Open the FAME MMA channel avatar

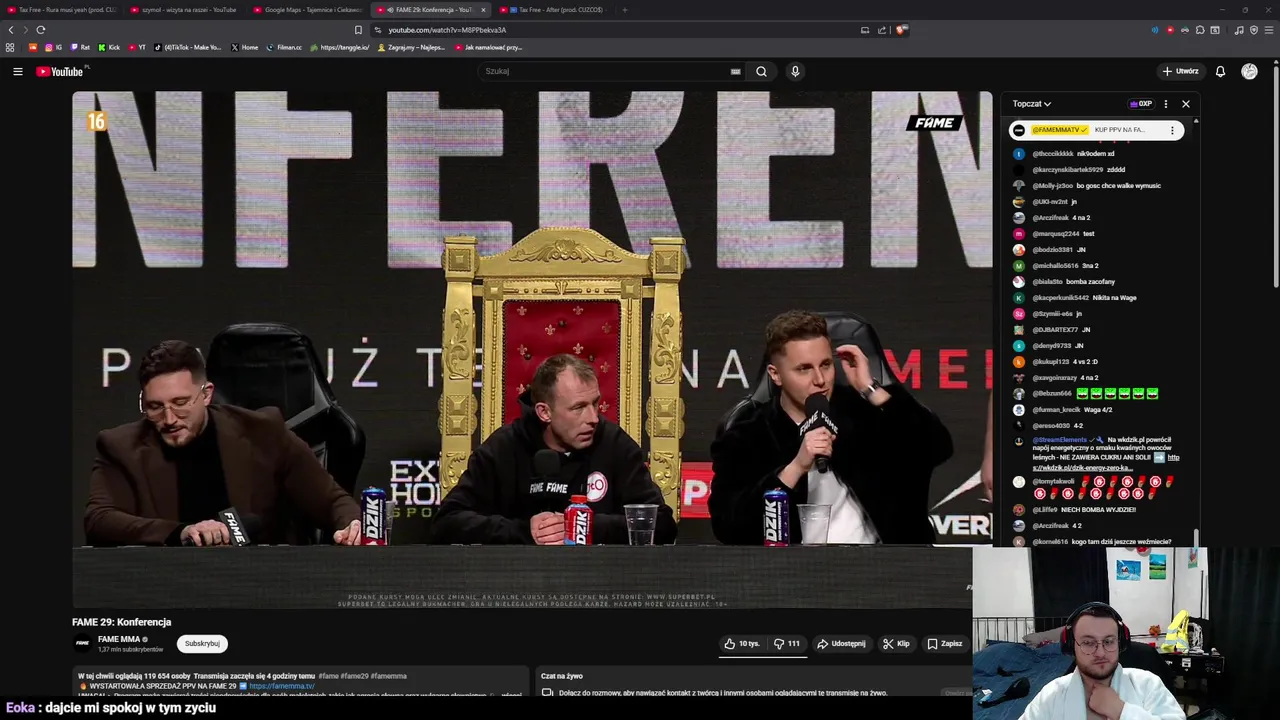pos(82,643)
